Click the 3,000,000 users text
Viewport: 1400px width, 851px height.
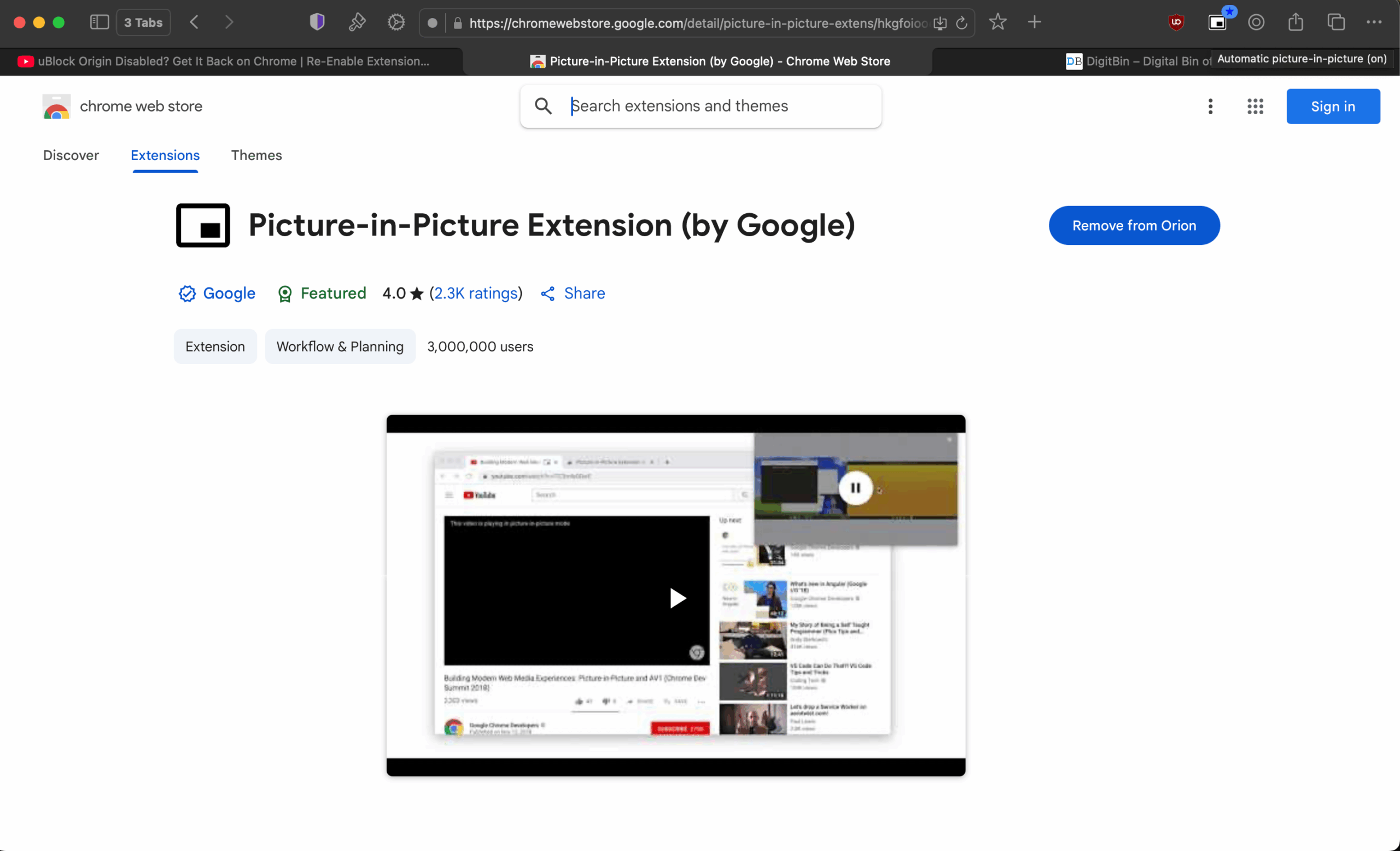pyautogui.click(x=480, y=347)
